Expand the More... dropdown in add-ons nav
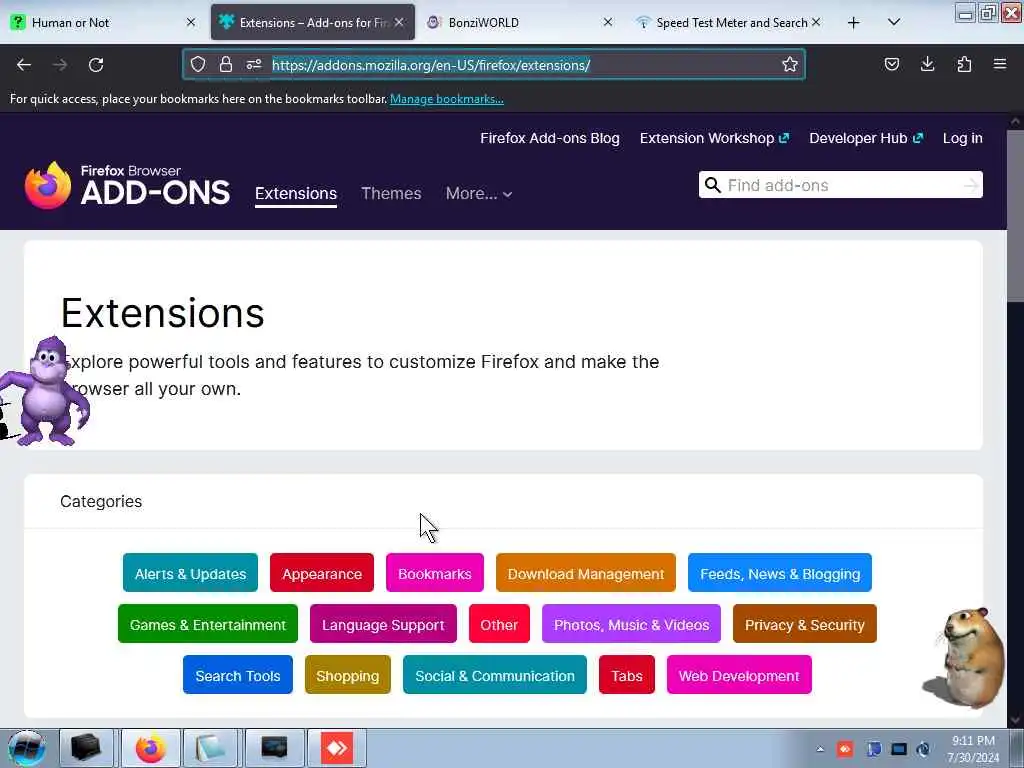1024x768 pixels. 479,194
